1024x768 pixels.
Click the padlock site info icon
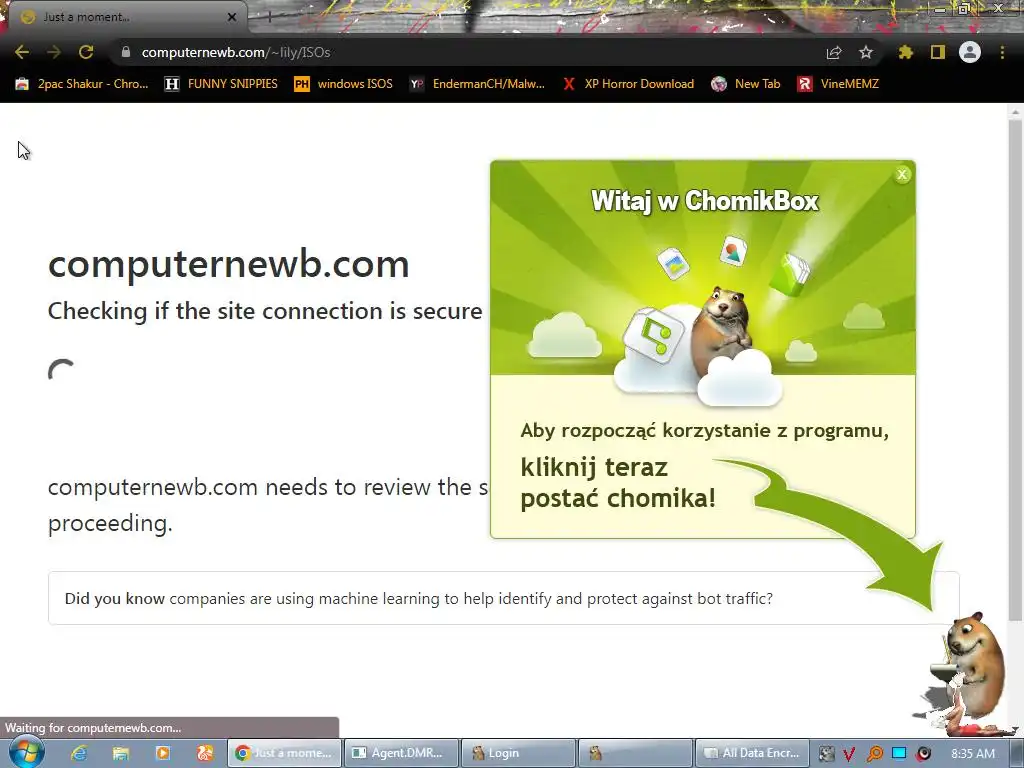tap(126, 52)
